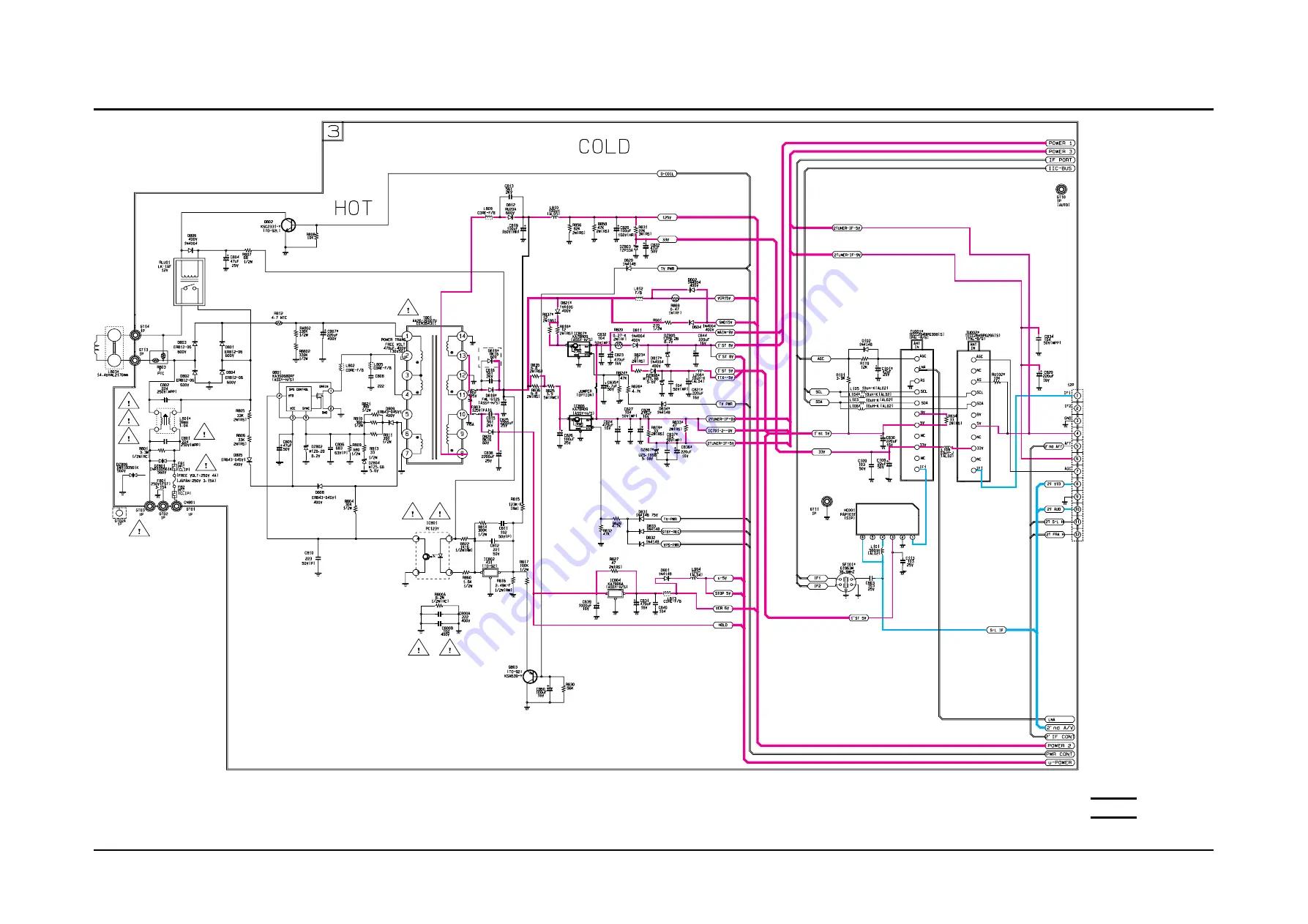The image size is (1308, 924).
Task: Click the TTX--5V output label
Action: tap(725, 378)
